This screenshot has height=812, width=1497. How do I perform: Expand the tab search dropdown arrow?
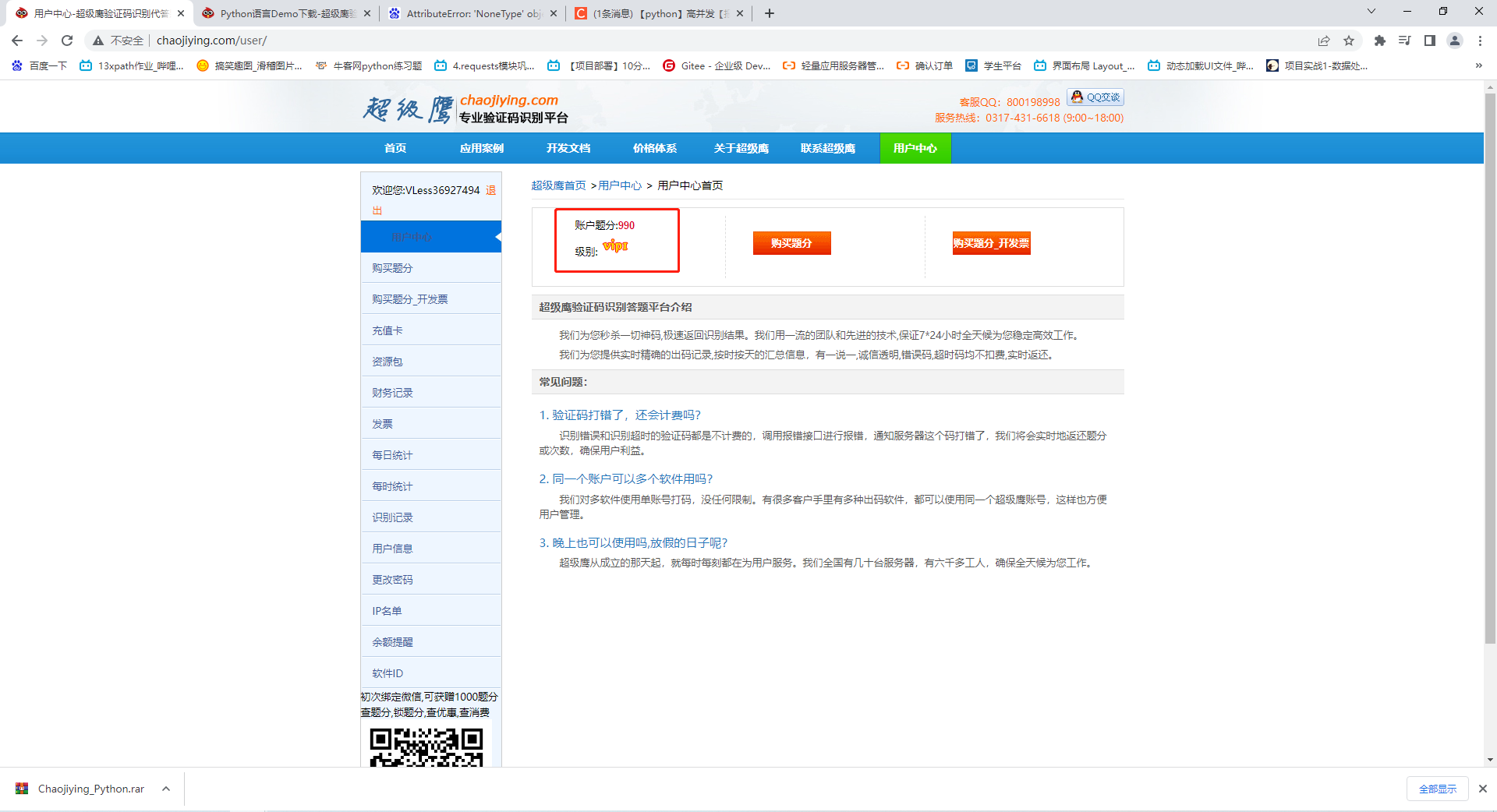click(x=1371, y=12)
